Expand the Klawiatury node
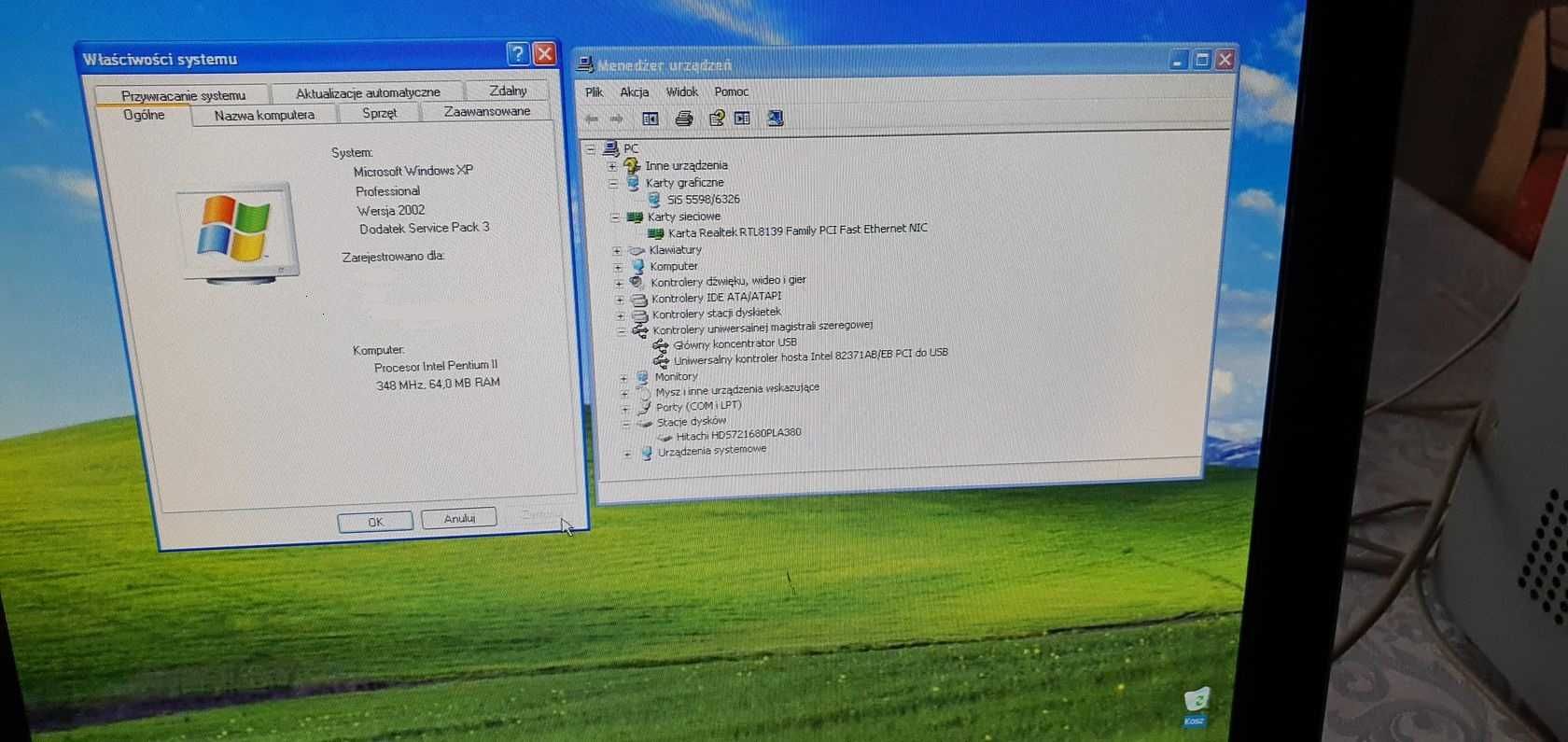 (x=617, y=251)
